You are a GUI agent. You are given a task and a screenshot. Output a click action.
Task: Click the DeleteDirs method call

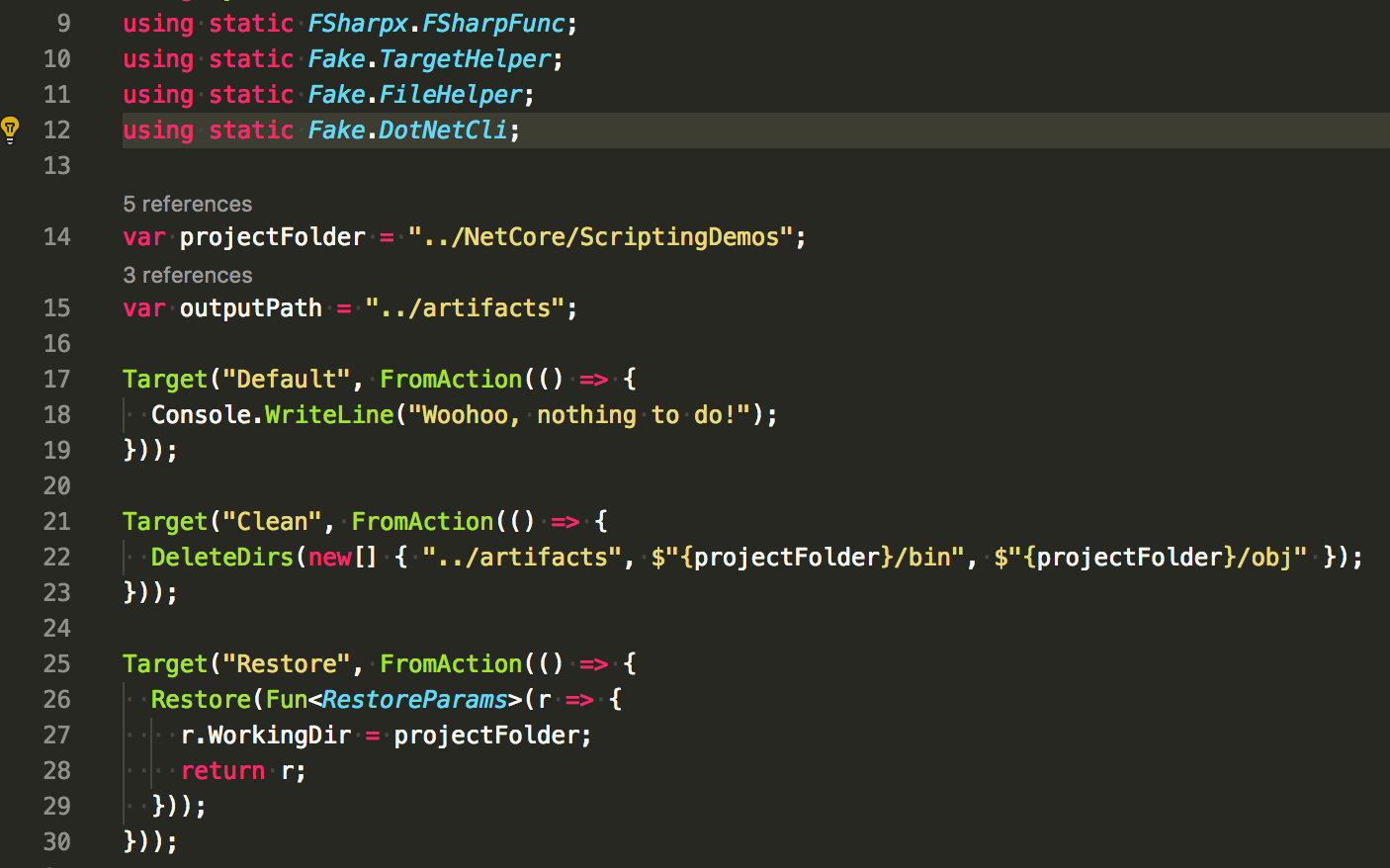tap(221, 557)
